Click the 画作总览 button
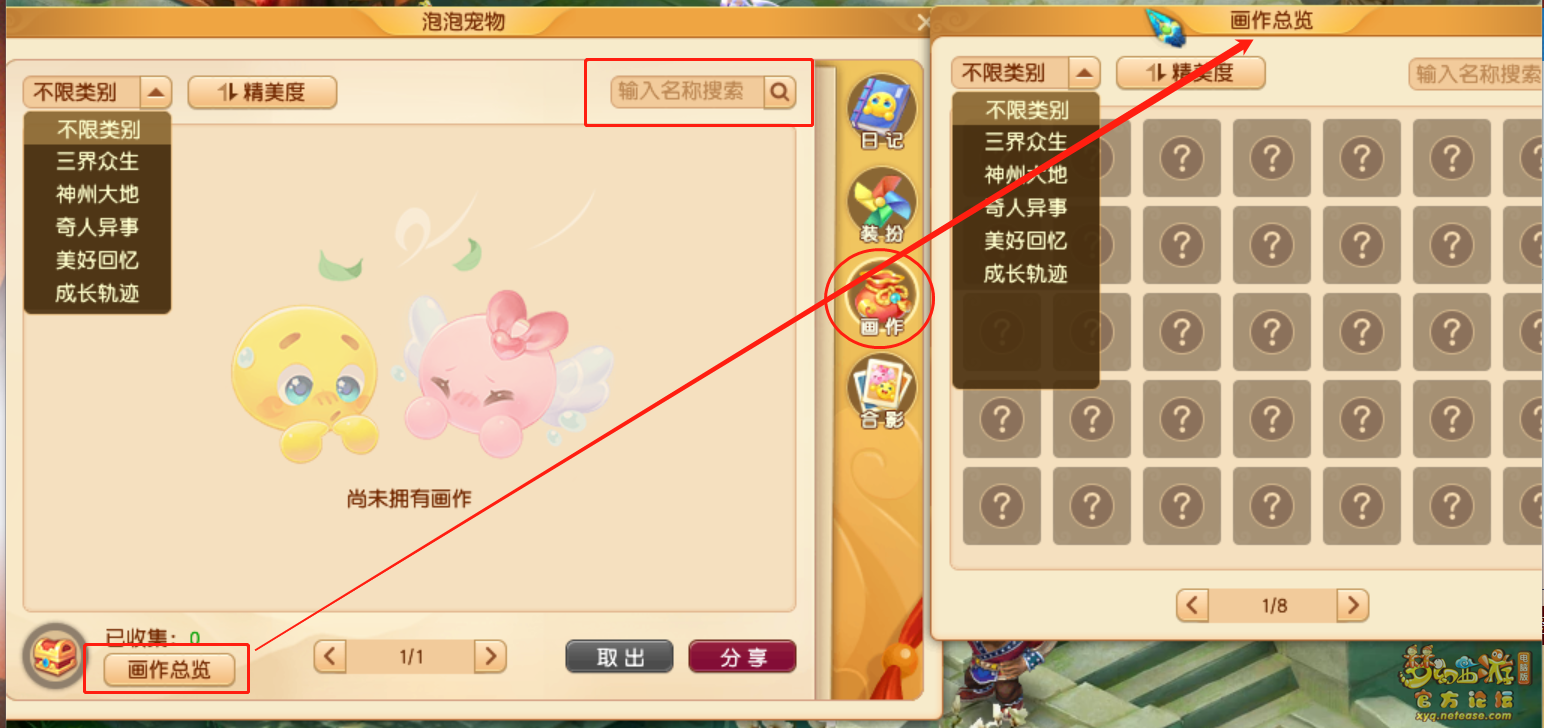The height and width of the screenshot is (728, 1544). tap(170, 670)
